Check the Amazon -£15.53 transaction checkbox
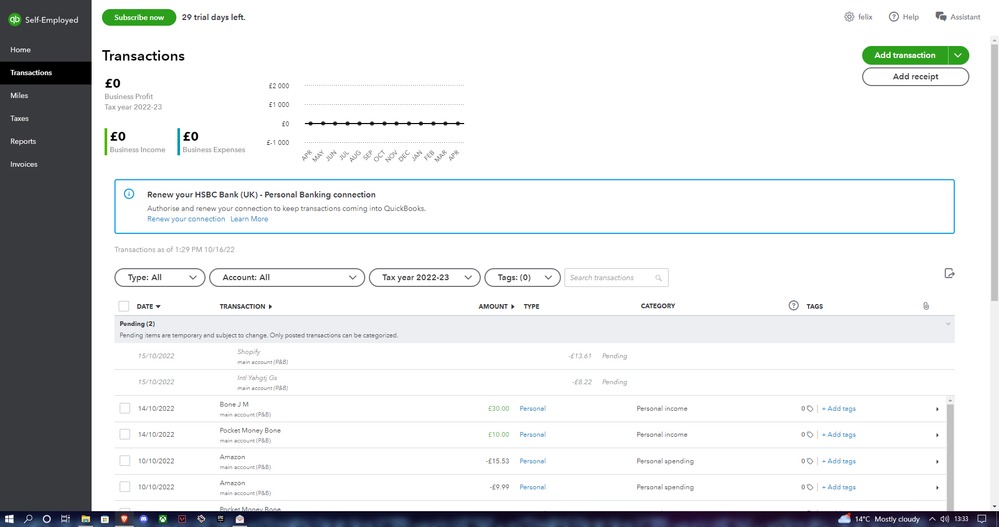This screenshot has width=999, height=527. [124, 461]
